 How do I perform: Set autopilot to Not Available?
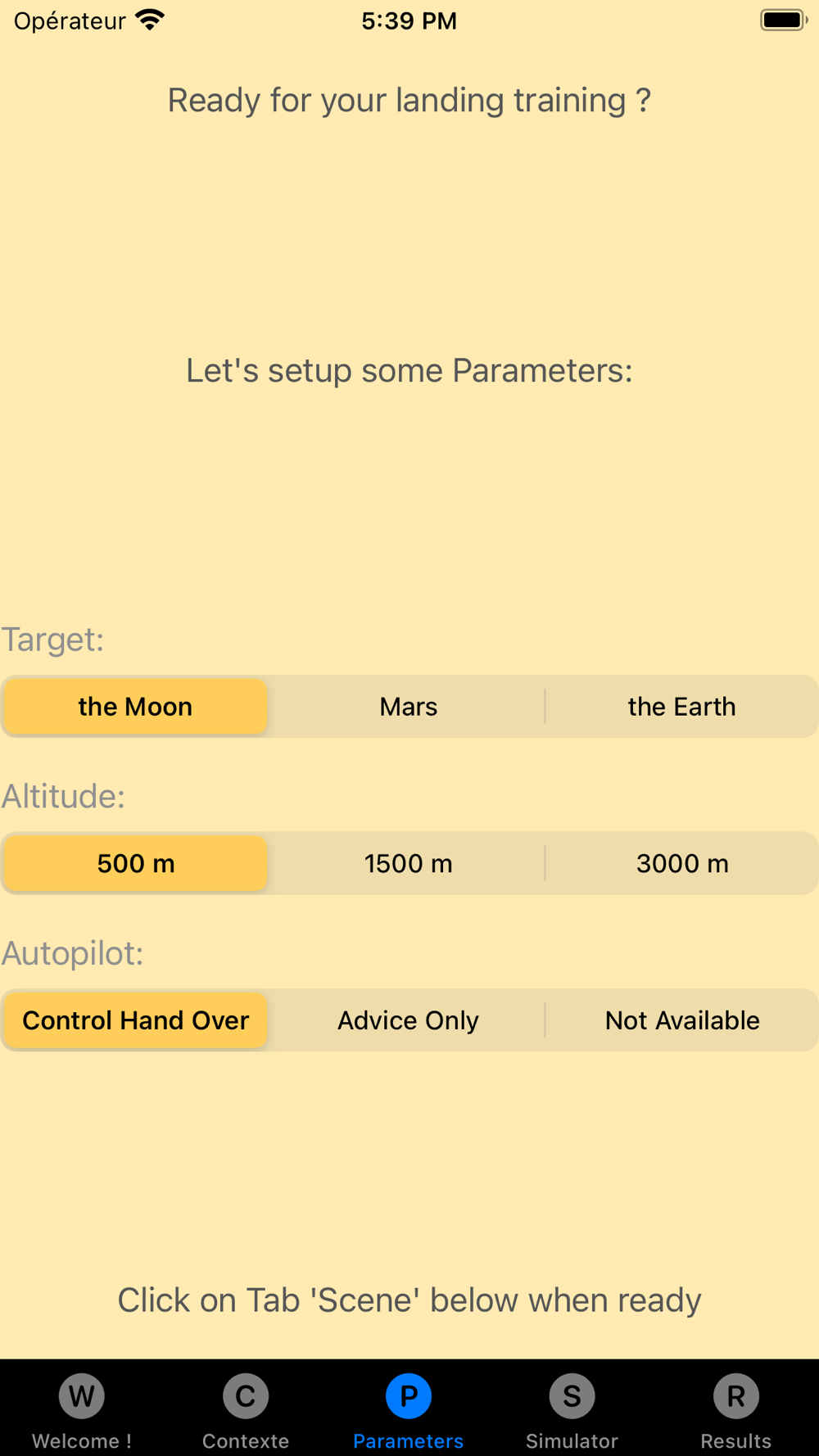(x=681, y=1021)
